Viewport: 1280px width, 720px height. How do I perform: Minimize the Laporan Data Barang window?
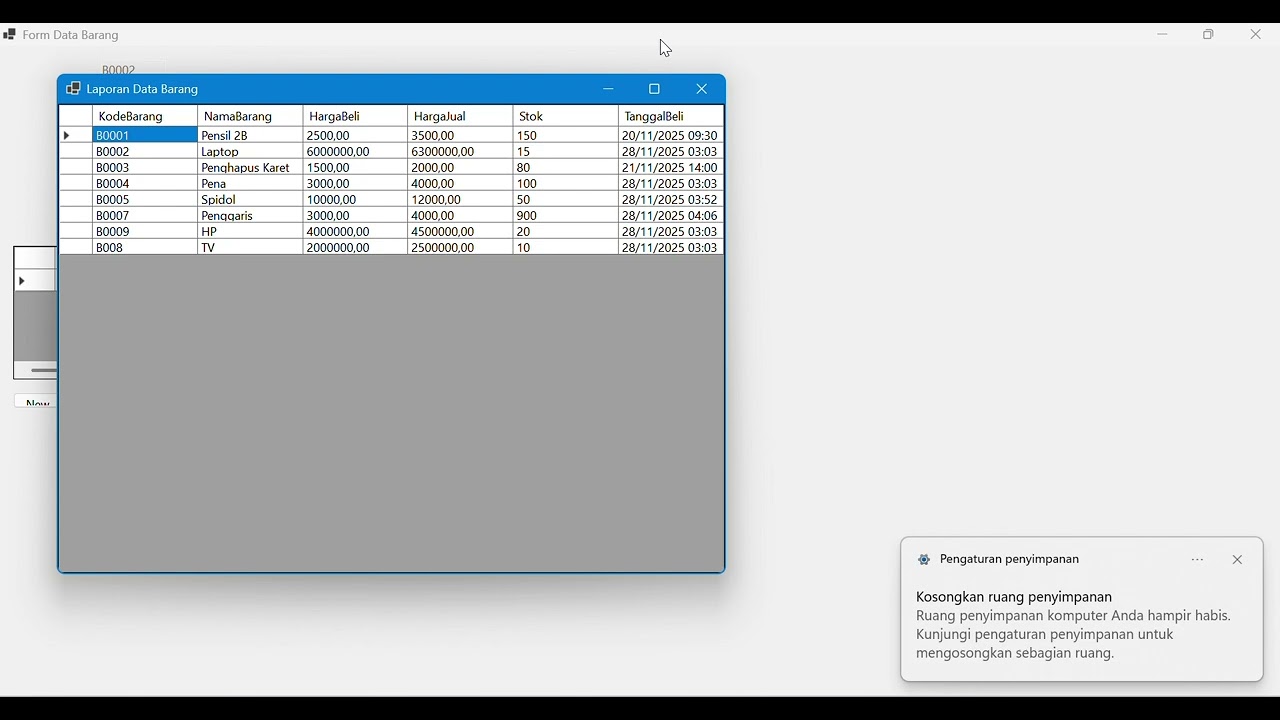608,89
